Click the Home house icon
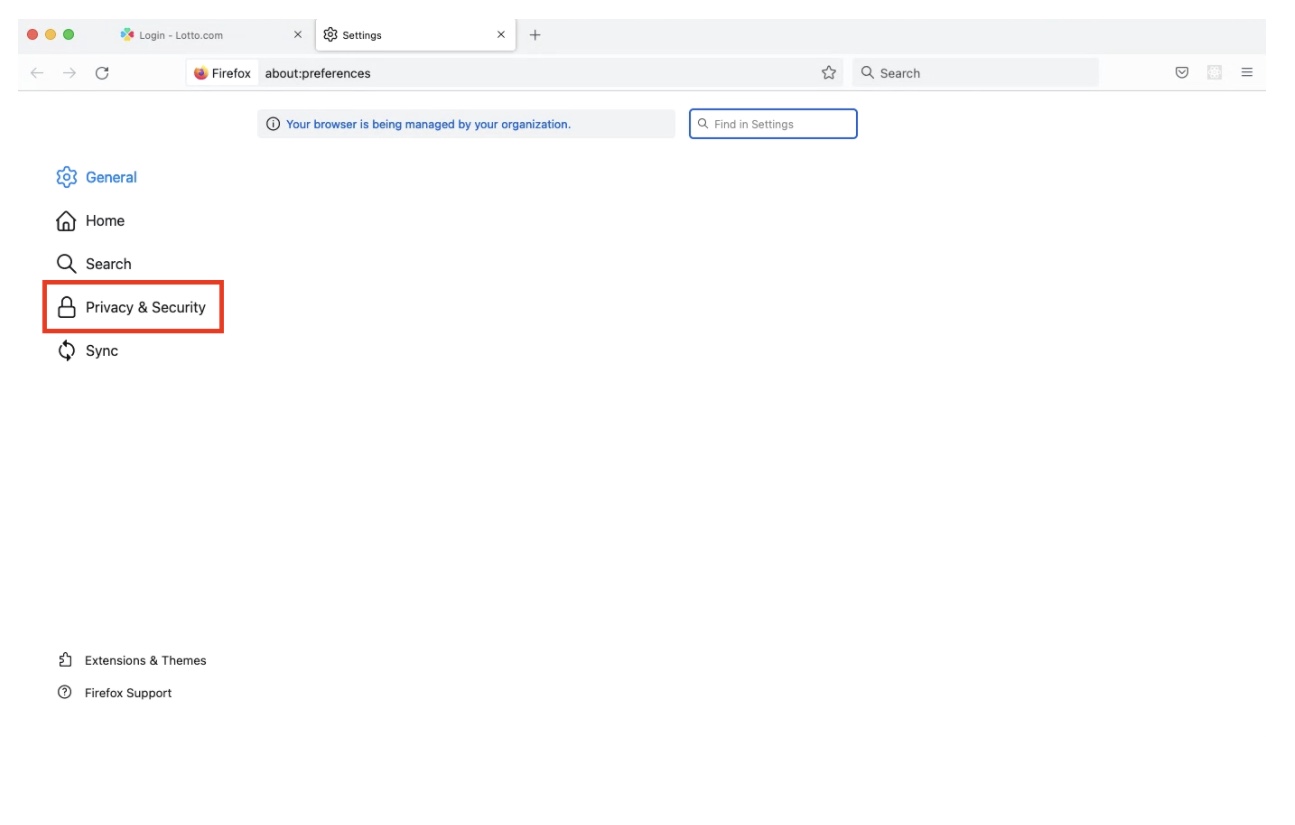This screenshot has height=825, width=1295. click(x=66, y=221)
